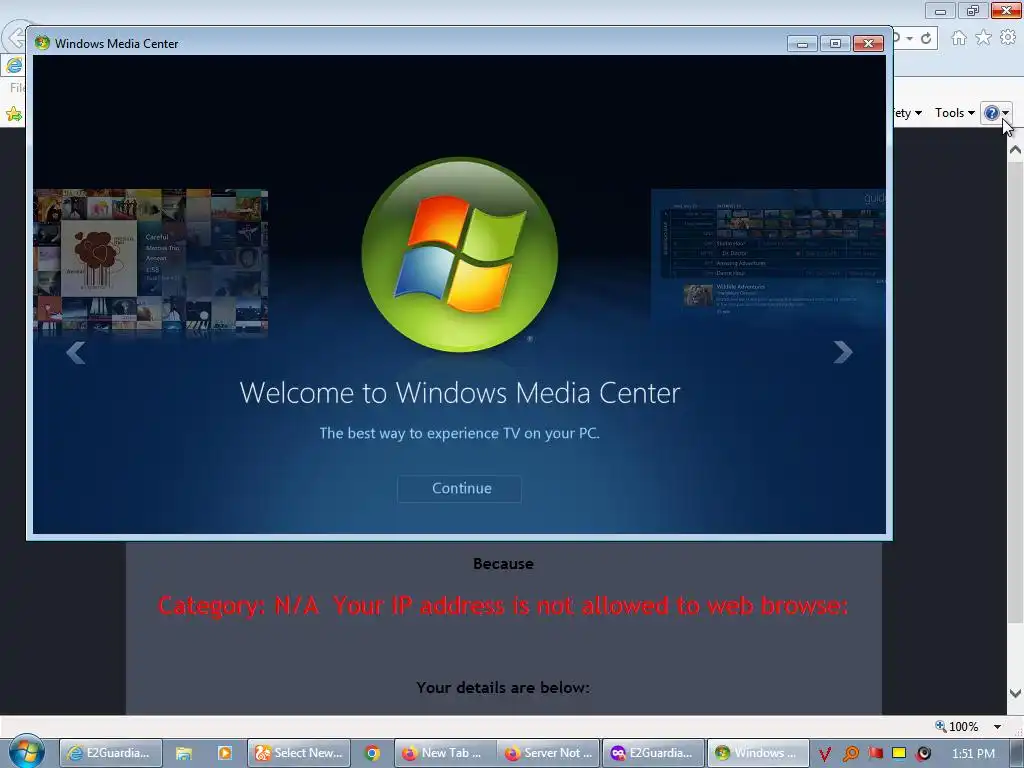Click 'Welcome to Windows Media Center' heading

pyautogui.click(x=460, y=392)
